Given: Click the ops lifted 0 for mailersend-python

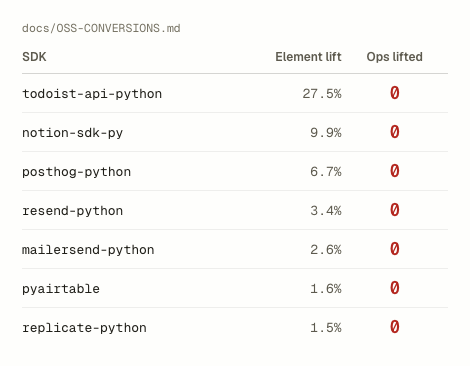Looking at the screenshot, I should [x=395, y=249].
